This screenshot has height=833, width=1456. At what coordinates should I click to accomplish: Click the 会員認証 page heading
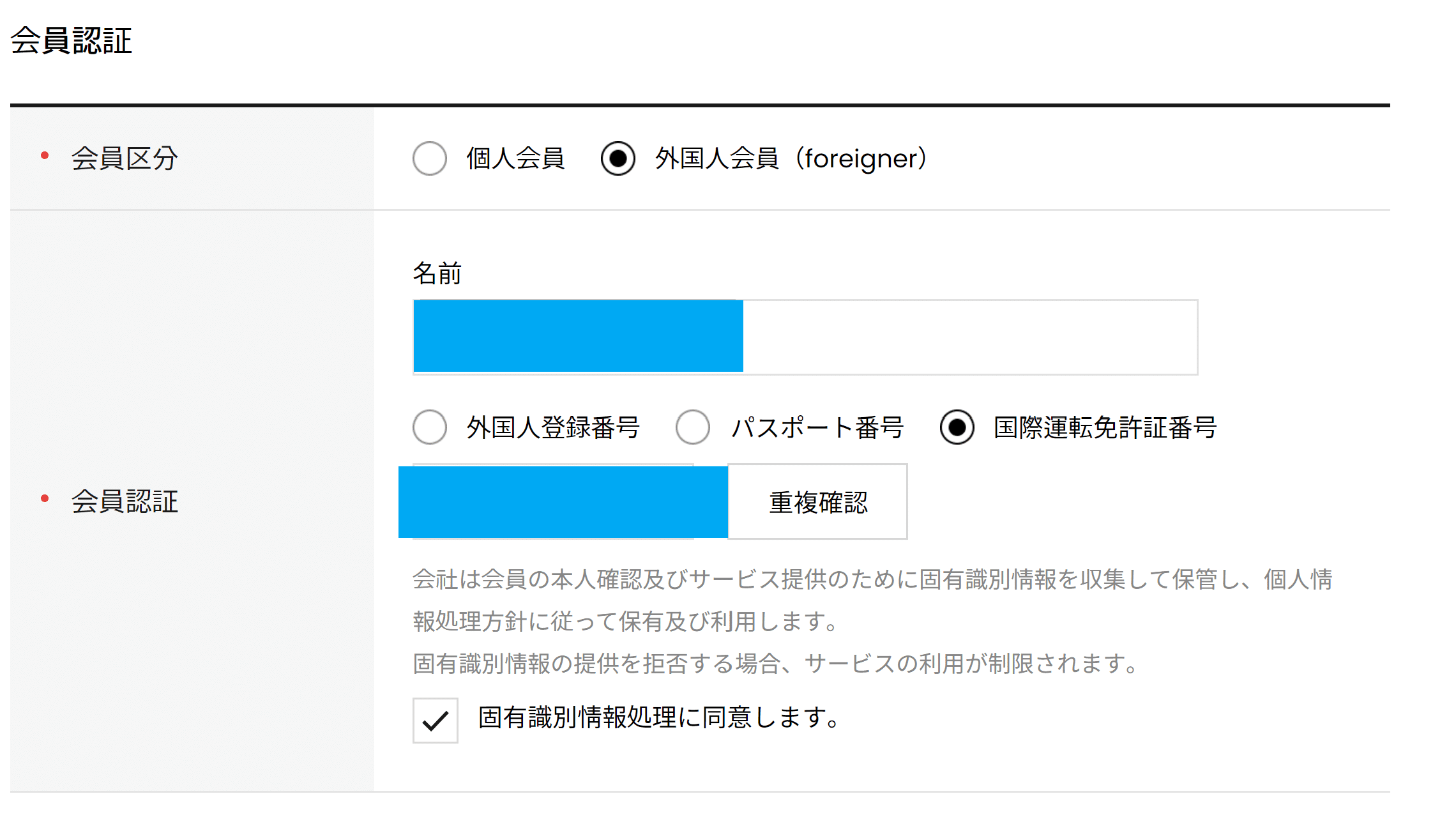click(x=71, y=40)
